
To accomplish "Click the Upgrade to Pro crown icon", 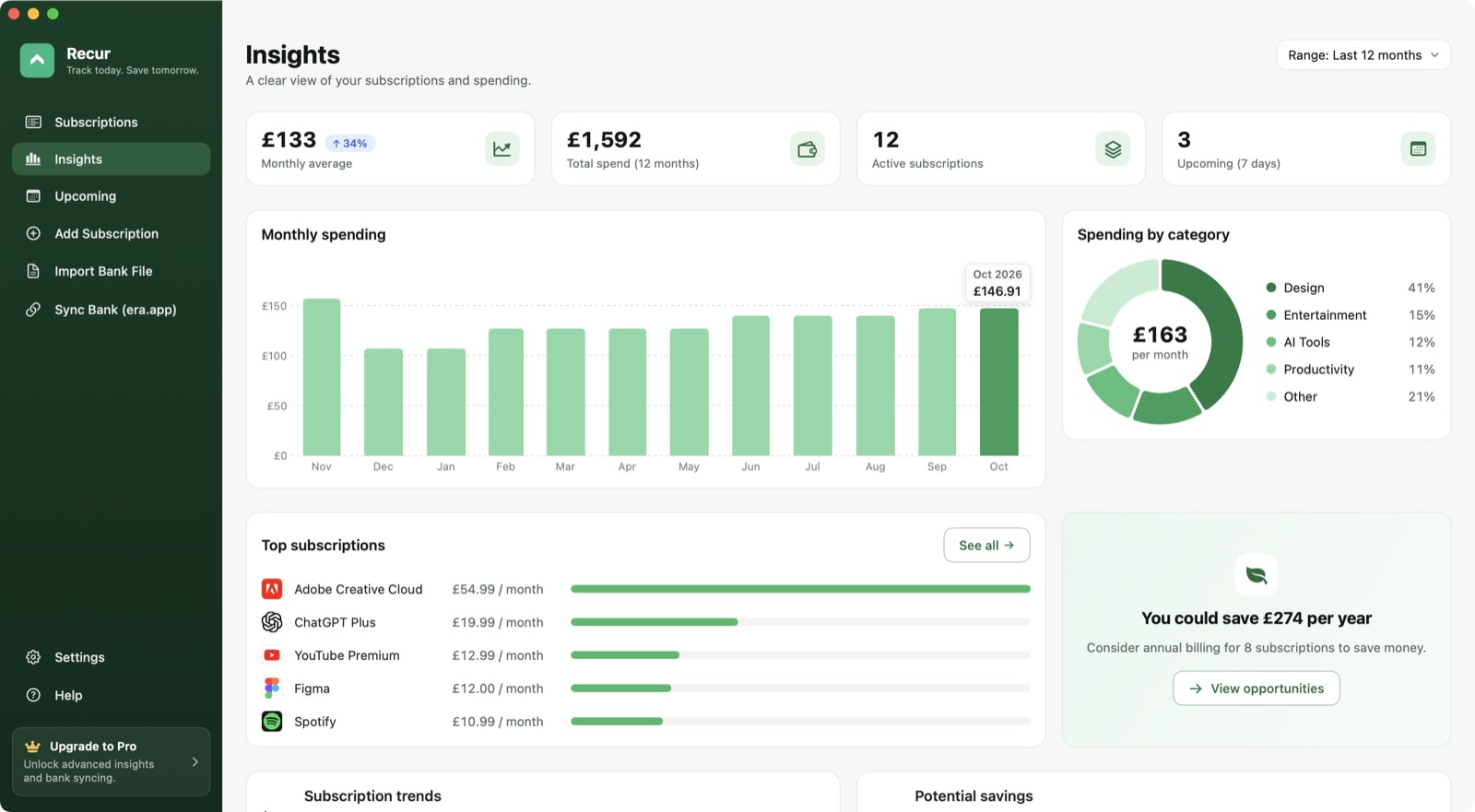I will tap(32, 747).
